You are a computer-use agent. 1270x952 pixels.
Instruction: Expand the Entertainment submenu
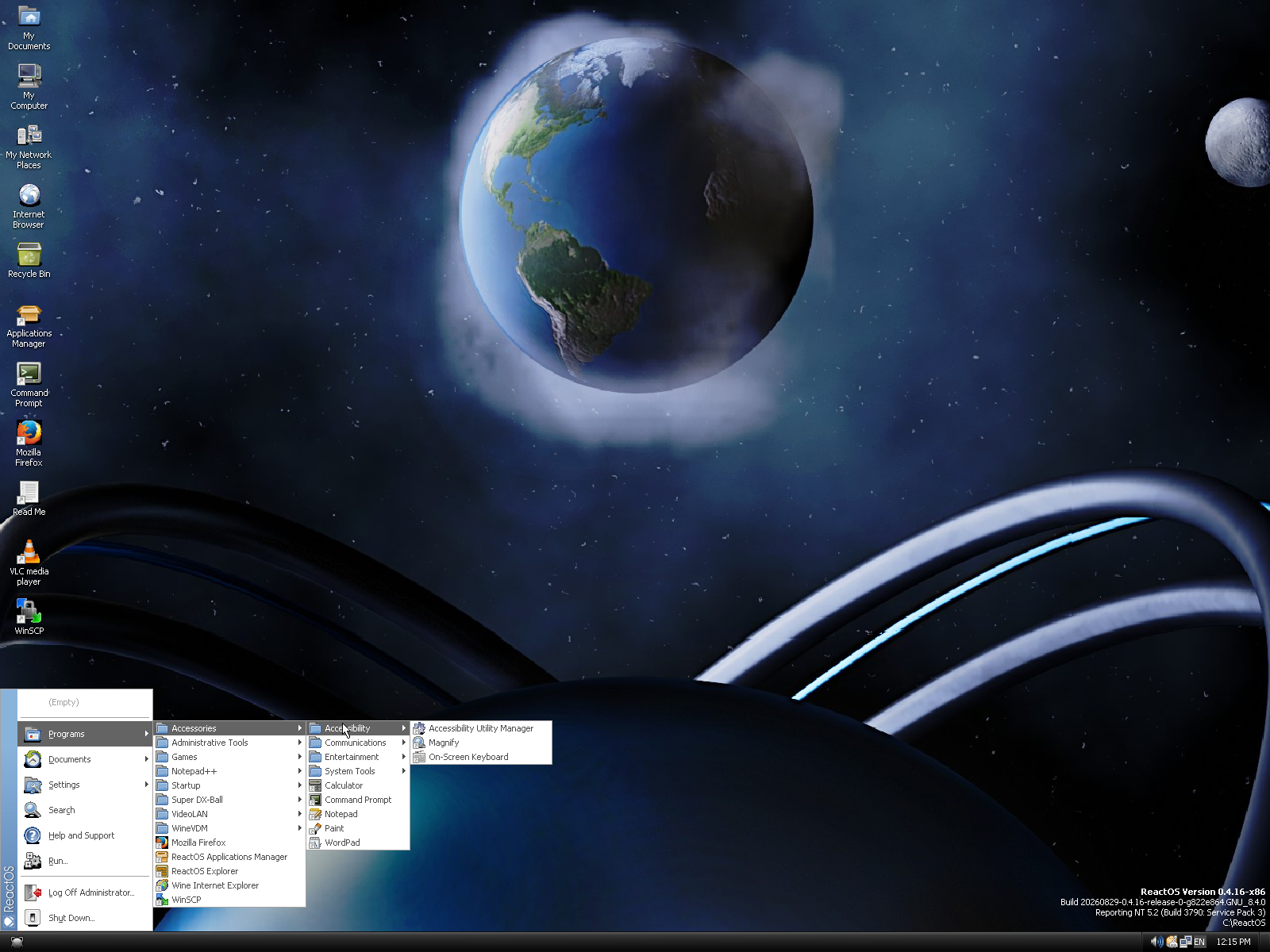click(x=358, y=757)
